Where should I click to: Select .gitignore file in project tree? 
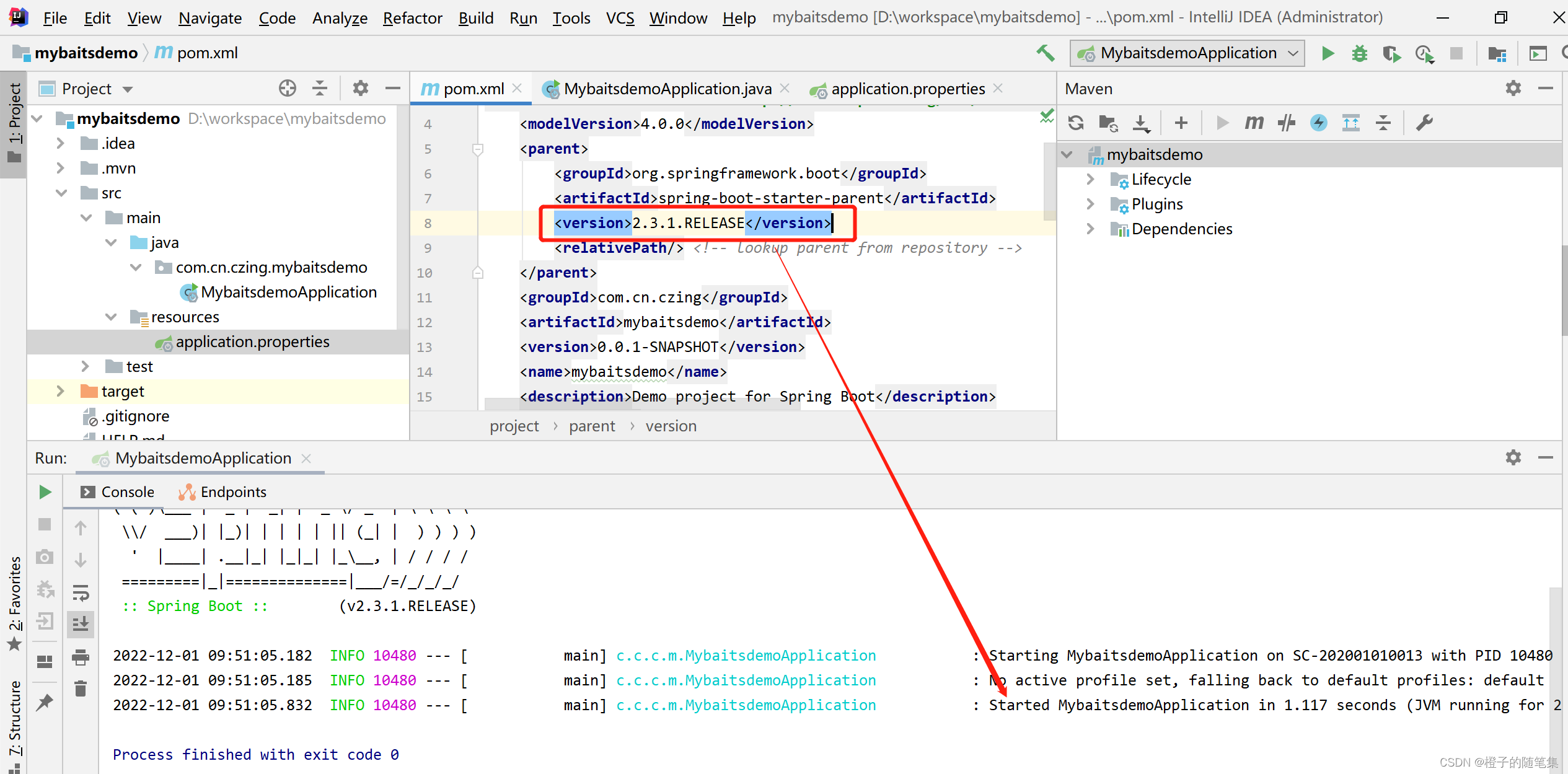(126, 416)
